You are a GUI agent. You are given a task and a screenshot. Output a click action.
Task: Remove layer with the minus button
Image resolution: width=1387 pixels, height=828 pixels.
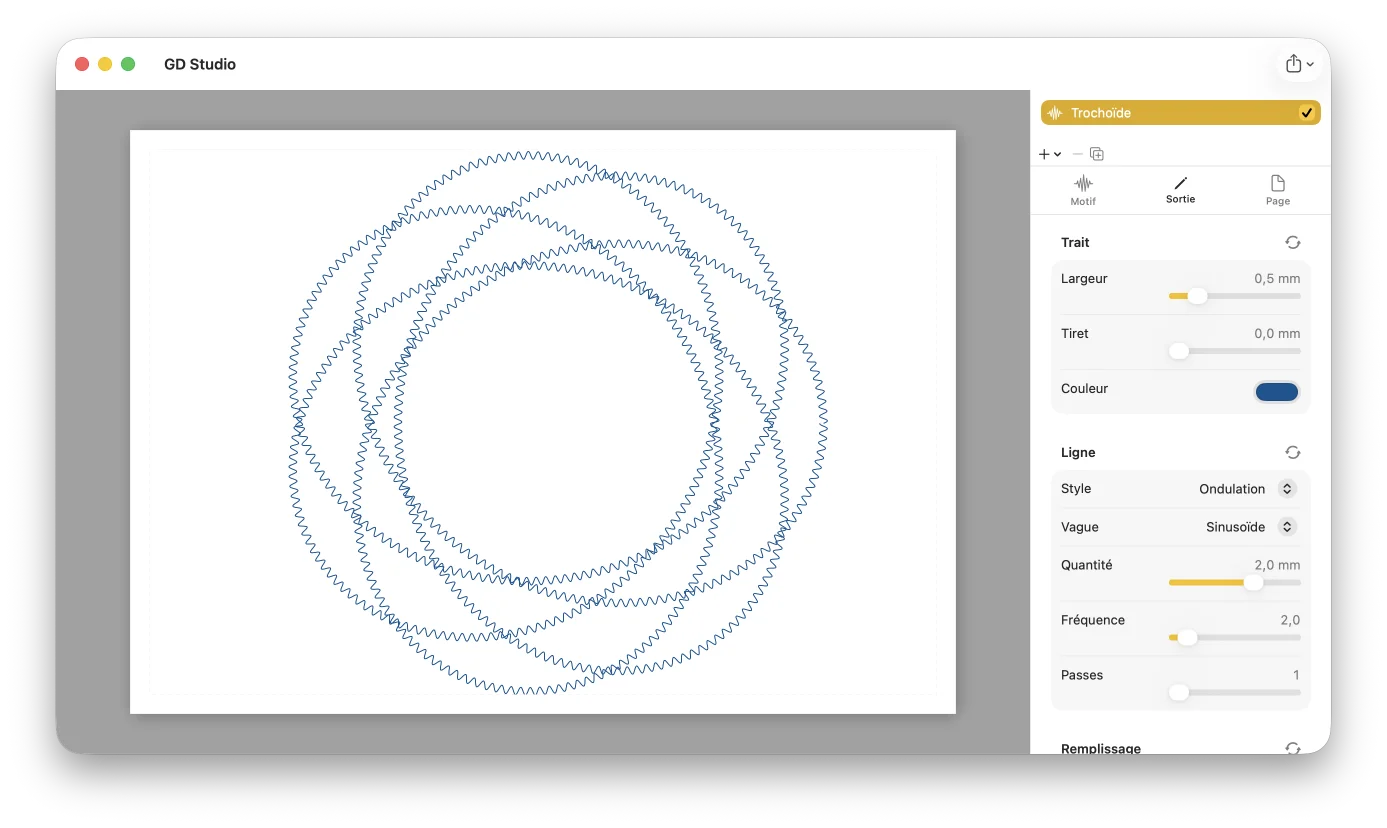tap(1077, 154)
